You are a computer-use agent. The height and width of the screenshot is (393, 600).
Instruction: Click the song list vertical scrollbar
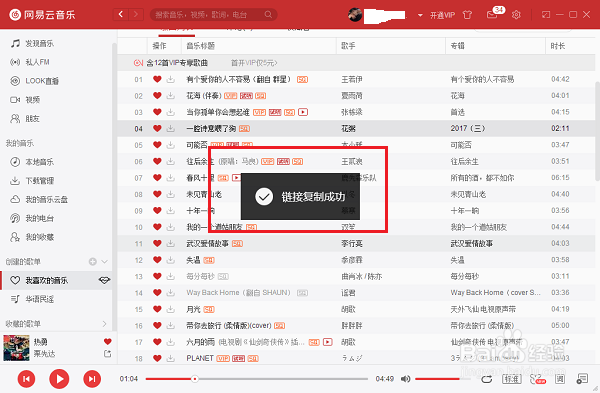[x=597, y=131]
